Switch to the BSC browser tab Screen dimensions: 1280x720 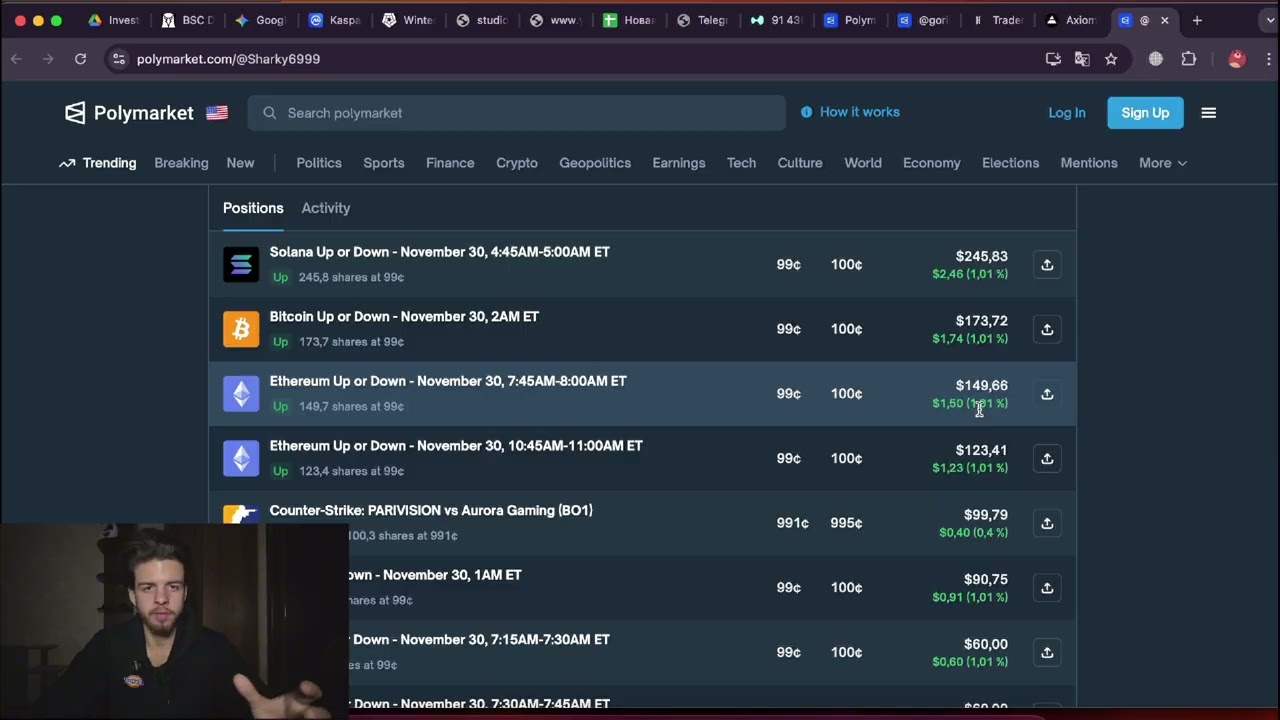(x=188, y=20)
